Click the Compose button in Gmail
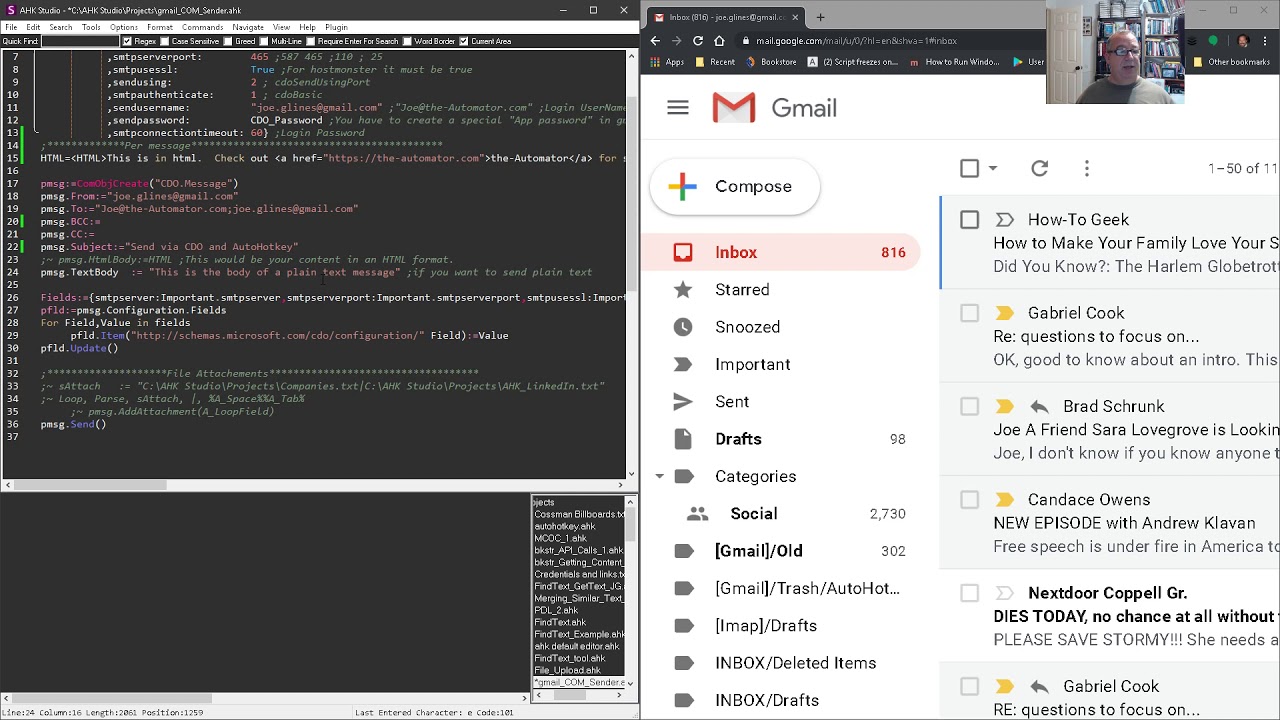Image resolution: width=1280 pixels, height=720 pixels. (x=735, y=187)
